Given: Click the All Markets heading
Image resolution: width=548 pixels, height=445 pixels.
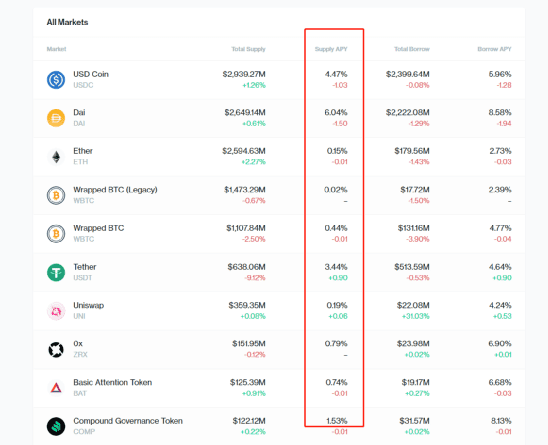Looking at the screenshot, I should pos(67,22).
